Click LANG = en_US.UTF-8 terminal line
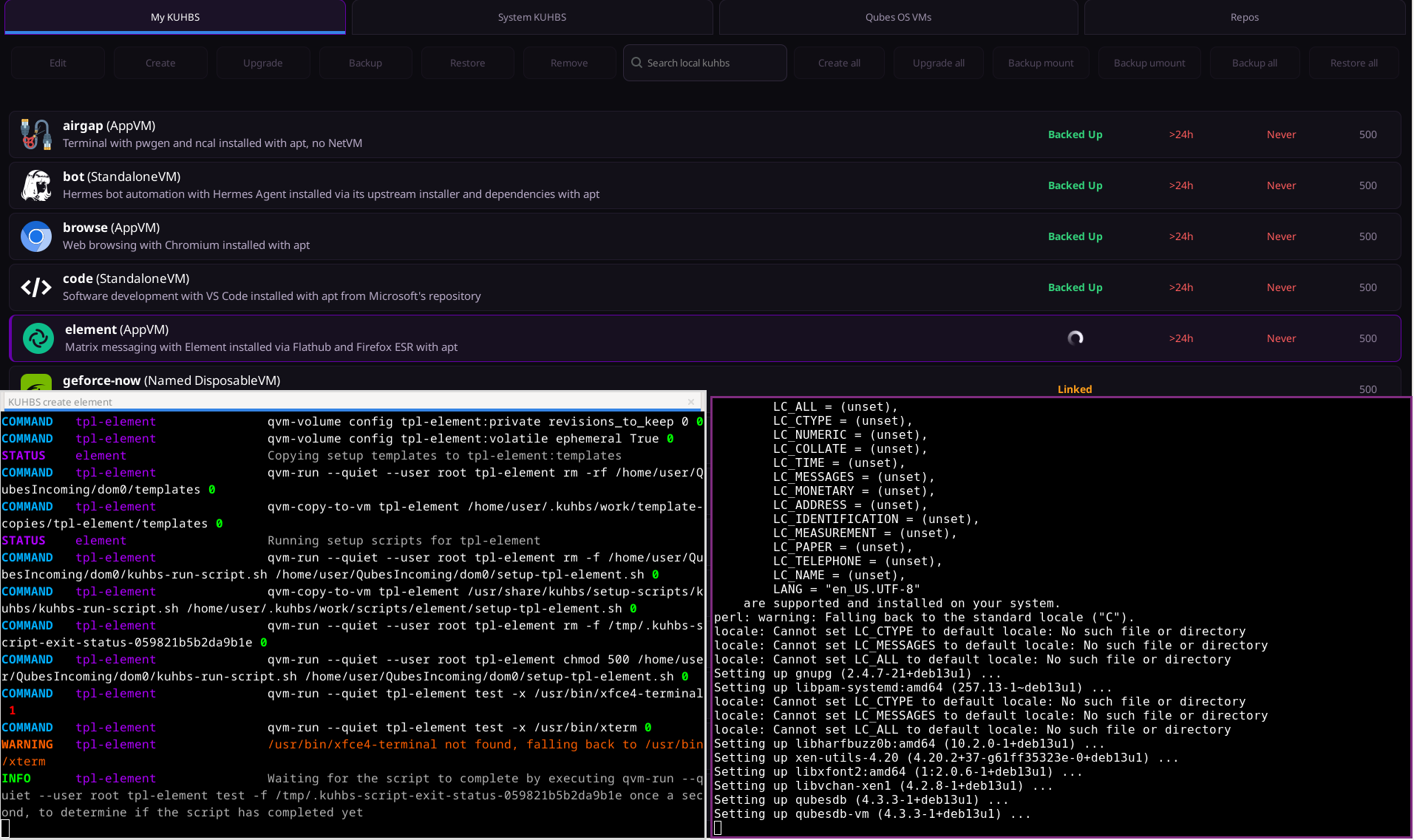This screenshot has height=840, width=1414. tap(846, 590)
